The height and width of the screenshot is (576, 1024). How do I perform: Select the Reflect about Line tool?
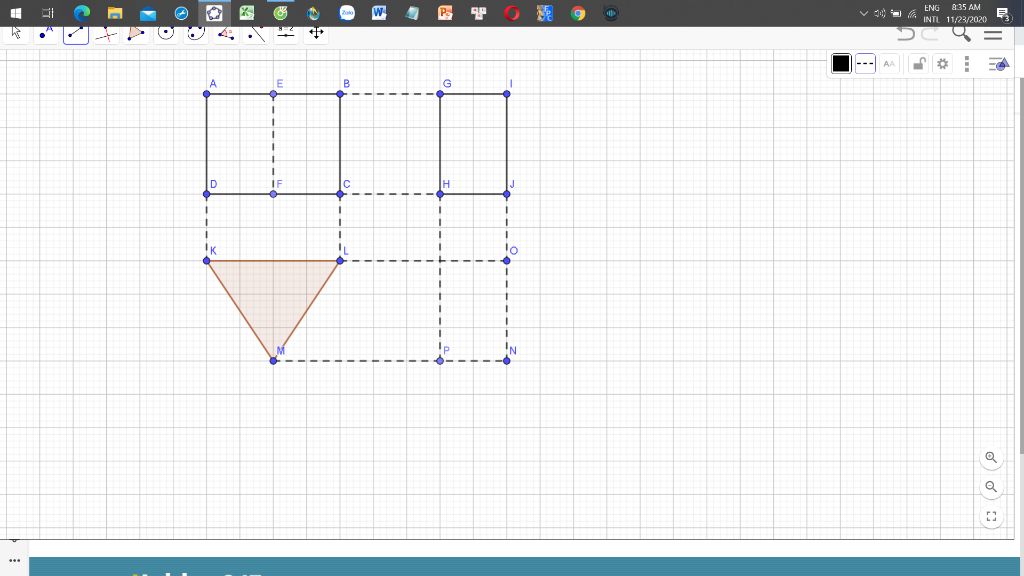(x=256, y=33)
